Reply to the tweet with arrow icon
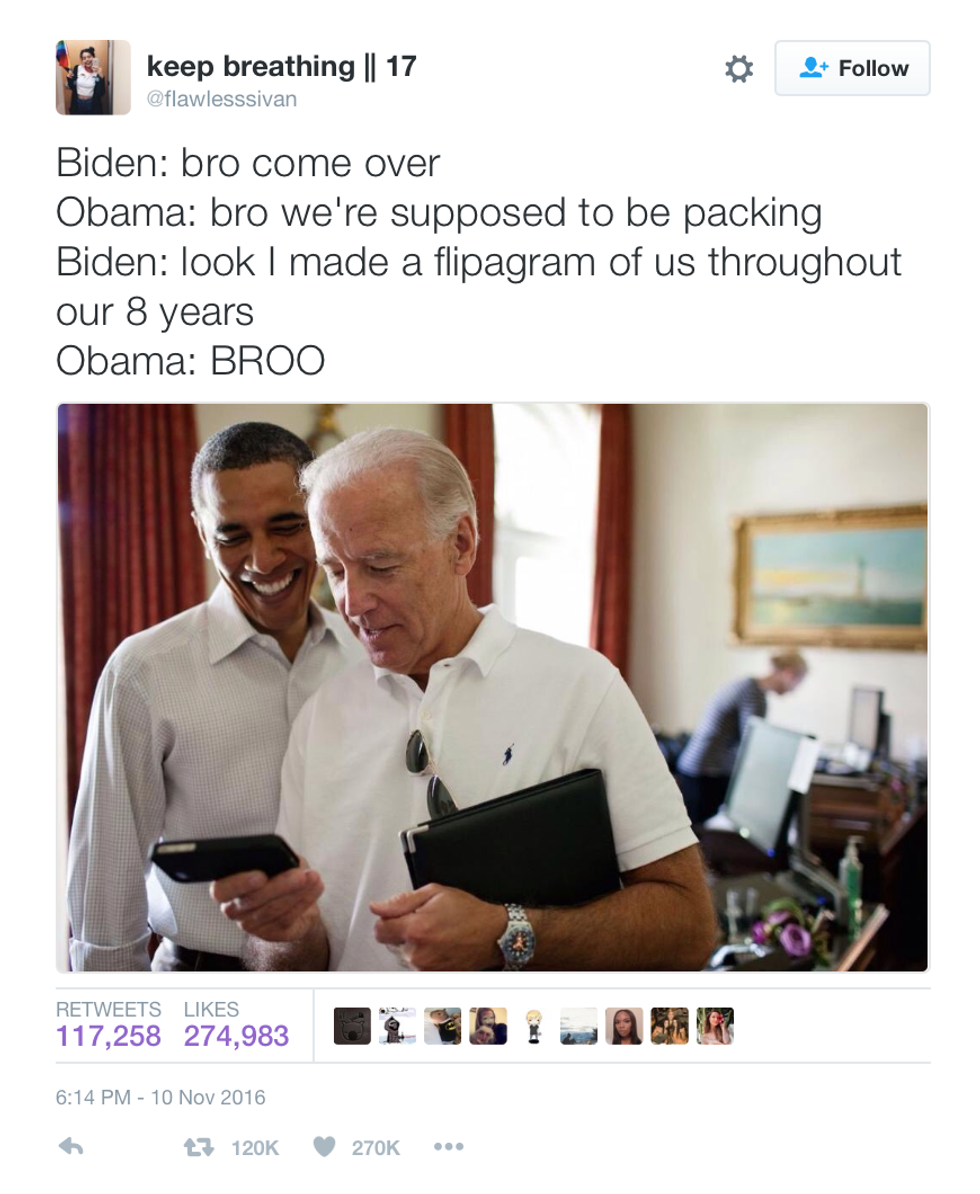980x1194 pixels. (x=71, y=1146)
